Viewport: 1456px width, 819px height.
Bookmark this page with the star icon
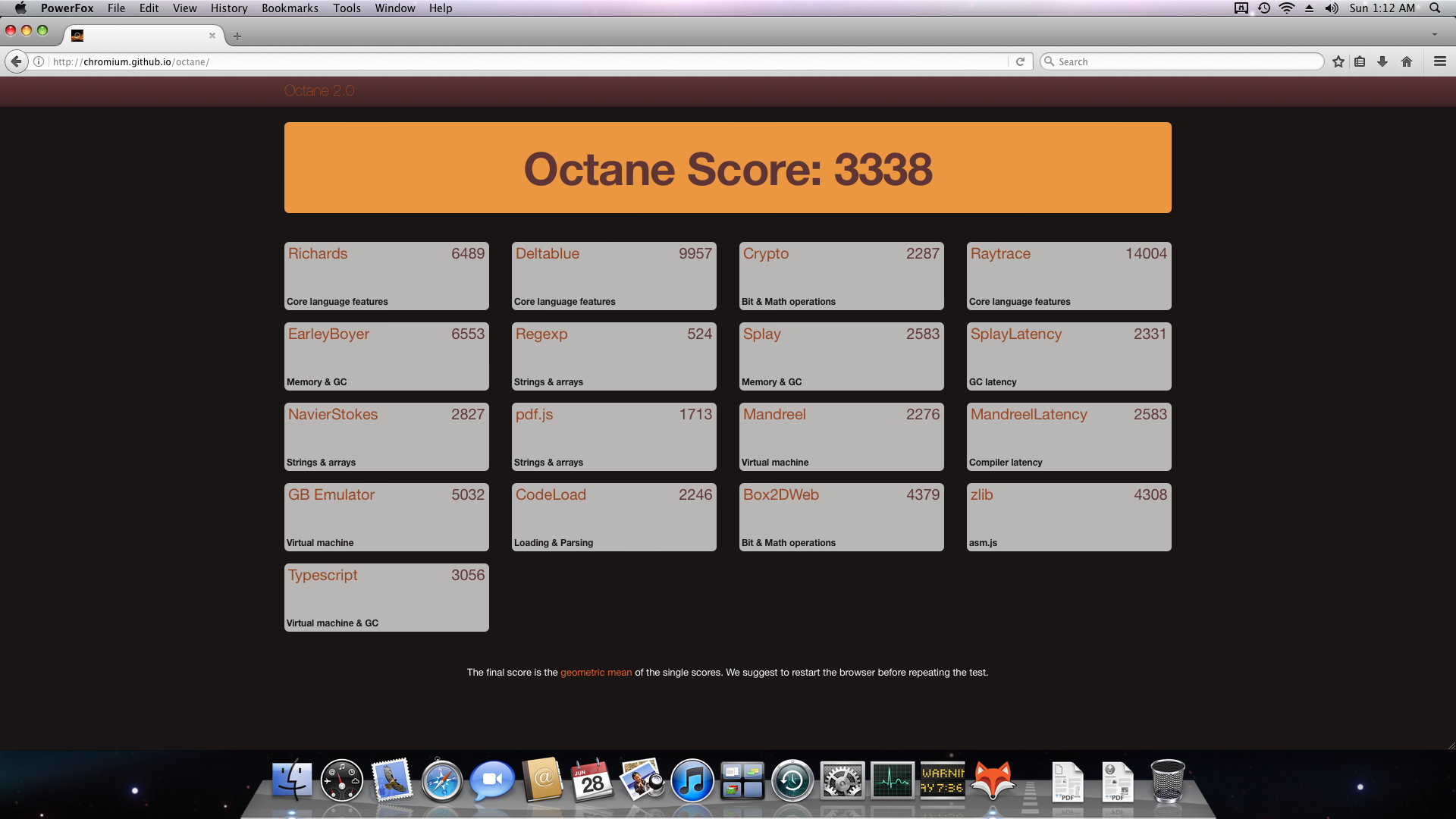point(1338,61)
